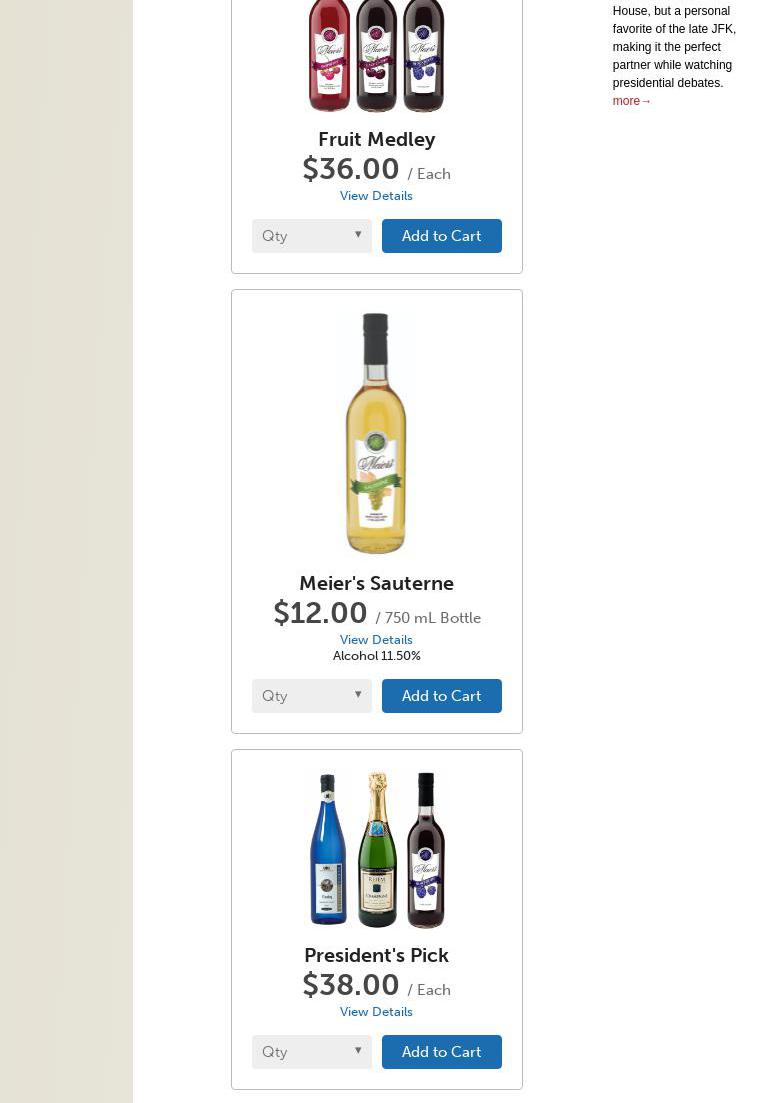Open Qty dropdown for President's Pick
The image size is (770, 1103).
point(311,1052)
